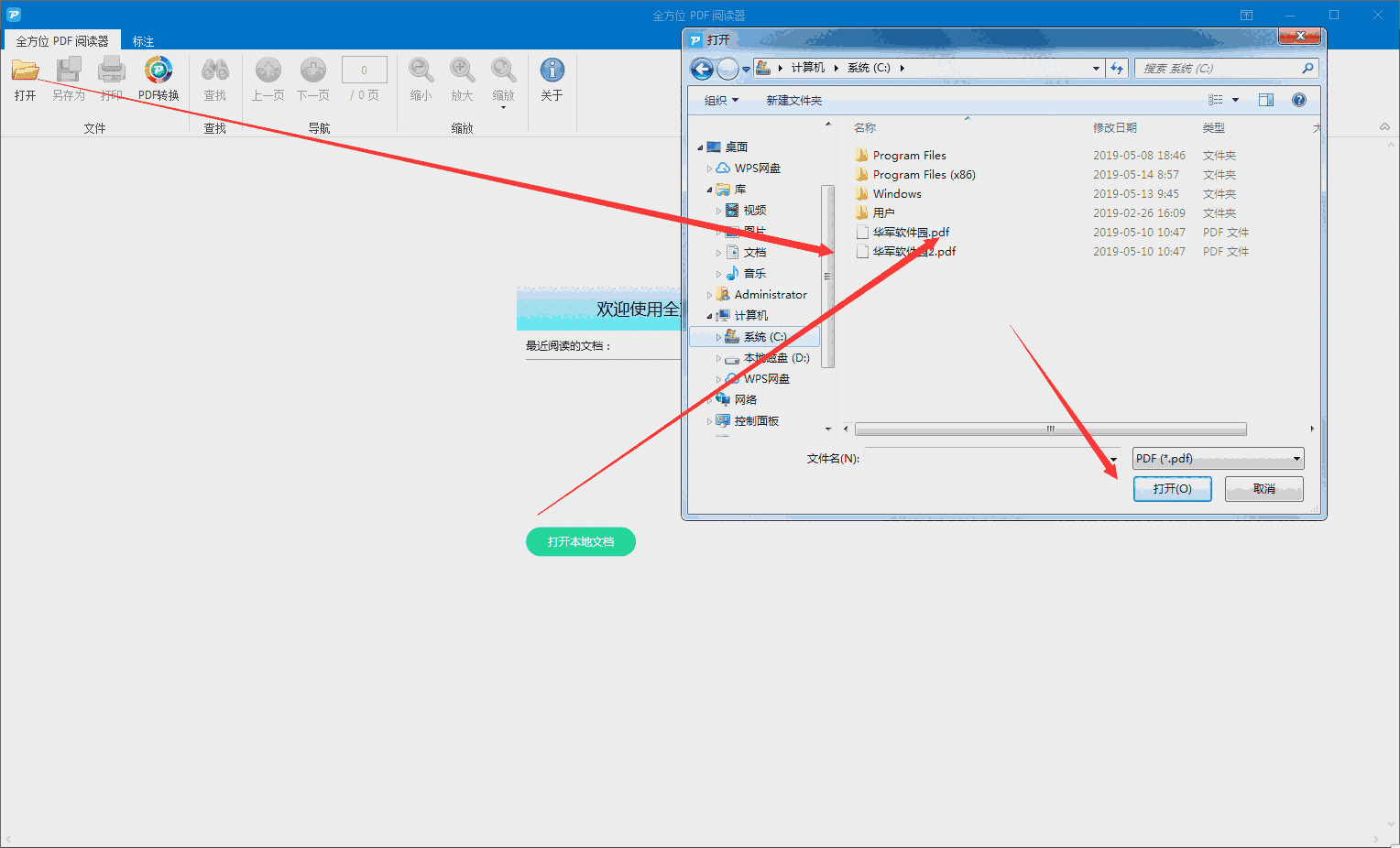Select Administrator in the tree
This screenshot has height=848, width=1400.
click(771, 295)
